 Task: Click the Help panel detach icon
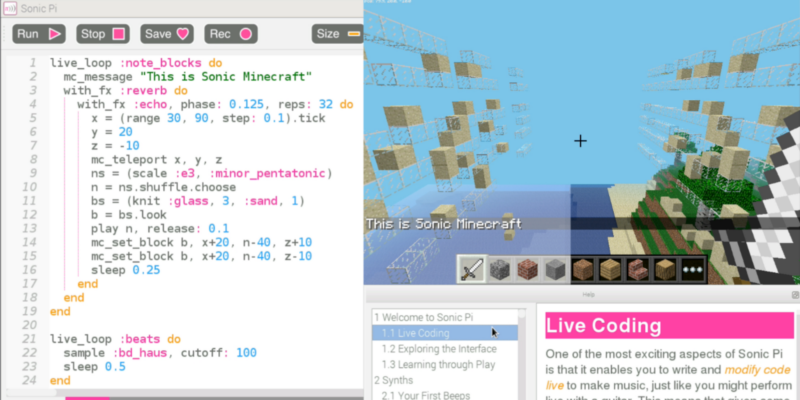795,295
